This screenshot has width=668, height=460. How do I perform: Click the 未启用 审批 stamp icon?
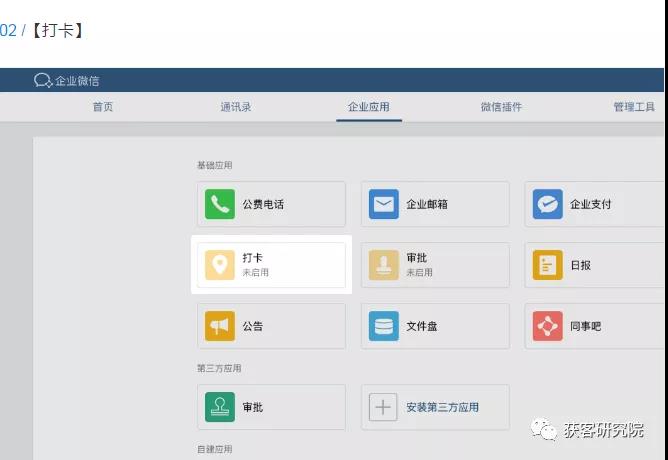click(x=384, y=265)
